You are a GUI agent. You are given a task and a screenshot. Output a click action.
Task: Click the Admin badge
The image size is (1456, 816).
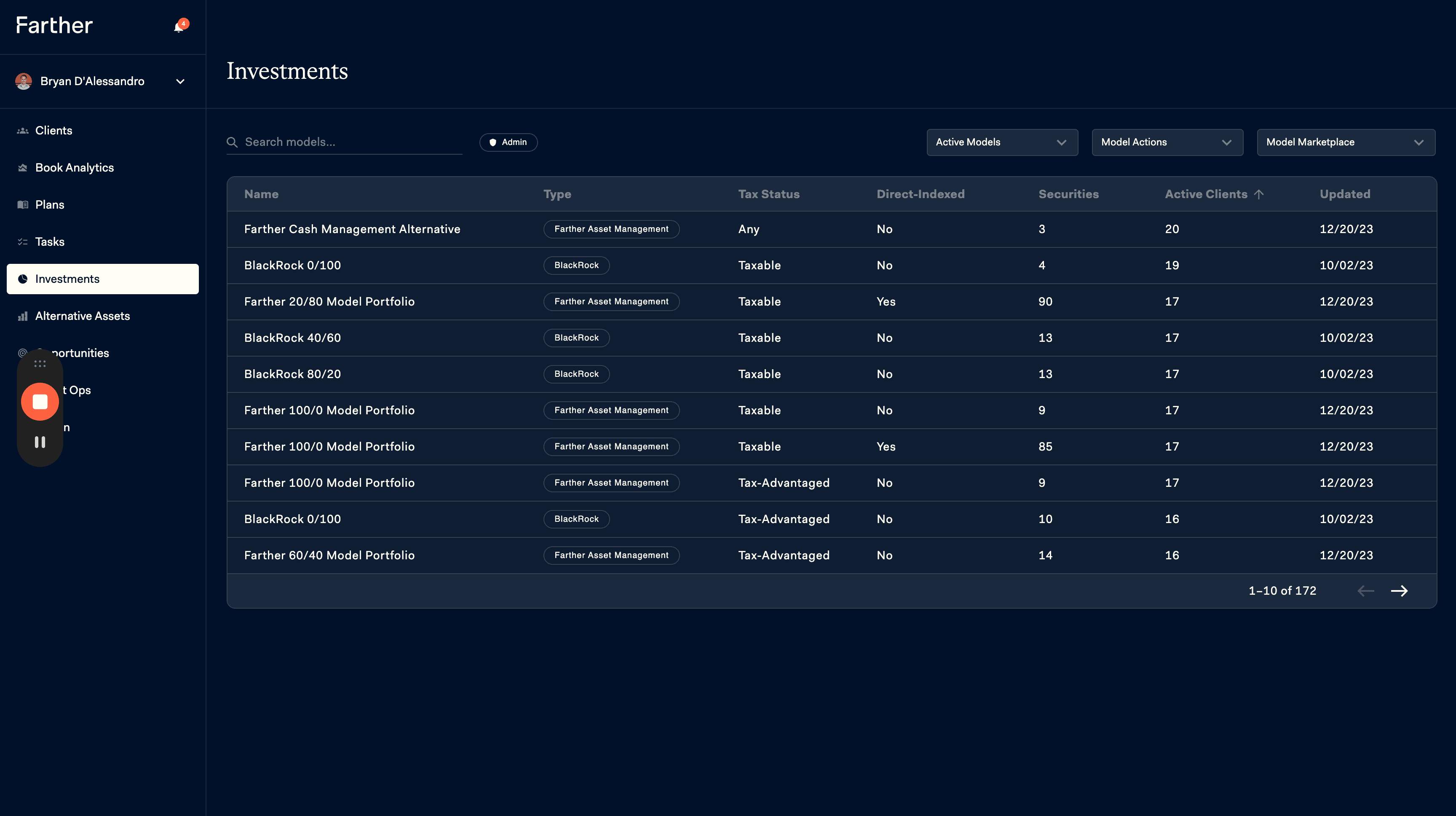pyautogui.click(x=508, y=142)
